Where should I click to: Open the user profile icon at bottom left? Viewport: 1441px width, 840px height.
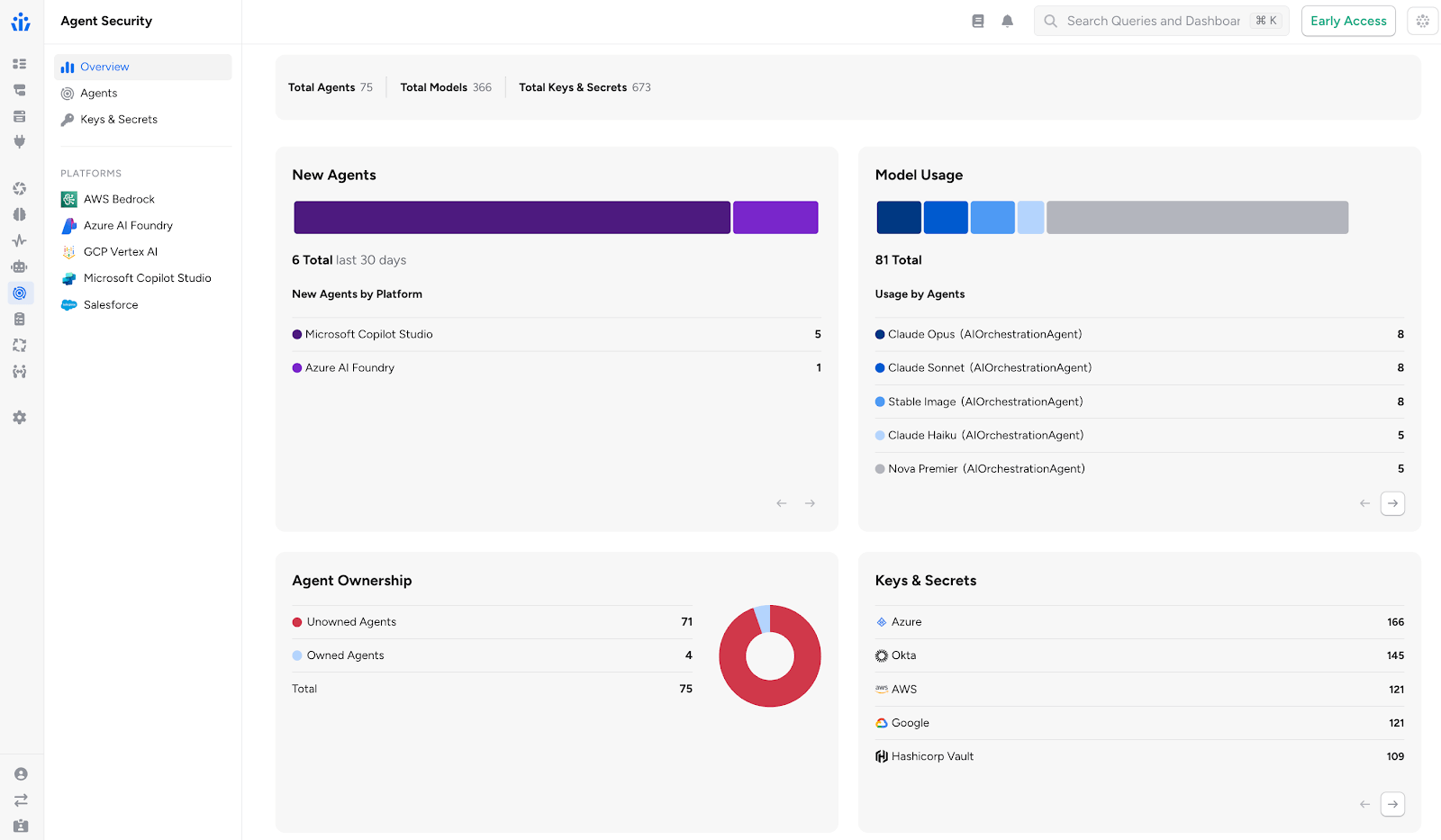[21, 774]
